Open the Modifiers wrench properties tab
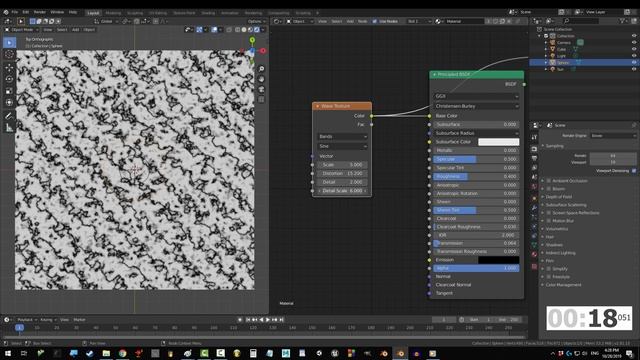This screenshot has width=640, height=360. pos(534,208)
